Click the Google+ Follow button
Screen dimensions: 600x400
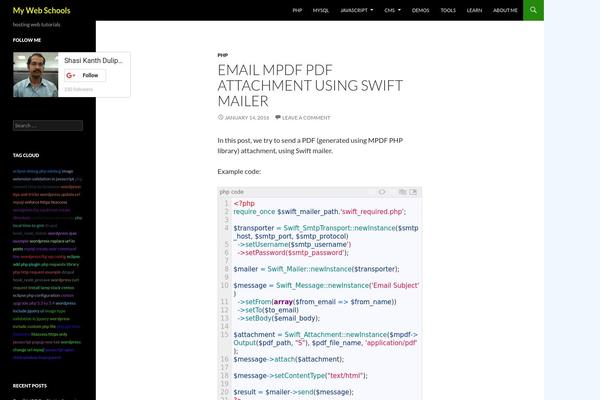pyautogui.click(x=85, y=75)
